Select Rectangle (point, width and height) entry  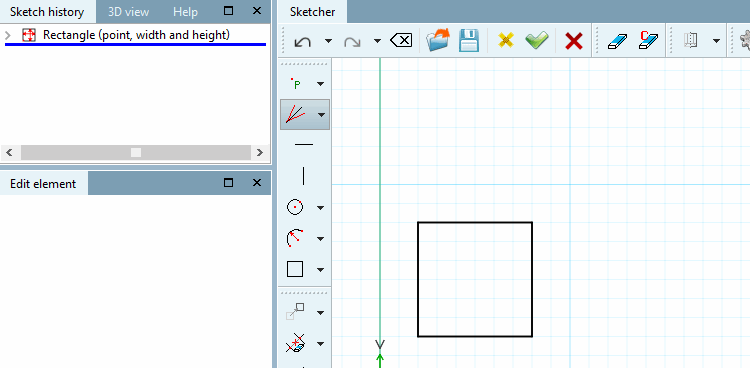(x=136, y=35)
